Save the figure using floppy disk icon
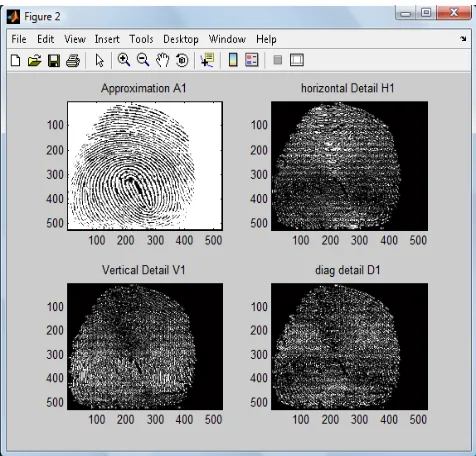This screenshot has width=476, height=456. click(54, 61)
